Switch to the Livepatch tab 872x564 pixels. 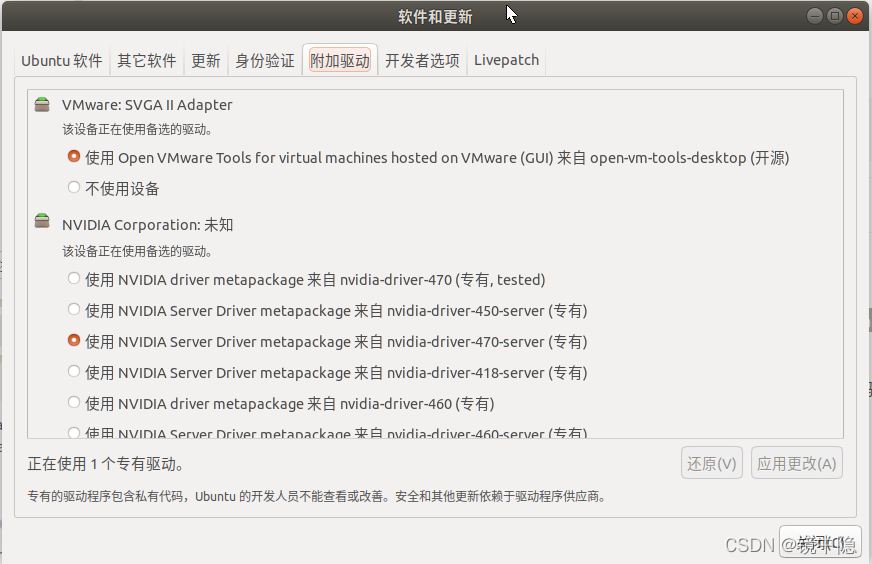(x=506, y=60)
